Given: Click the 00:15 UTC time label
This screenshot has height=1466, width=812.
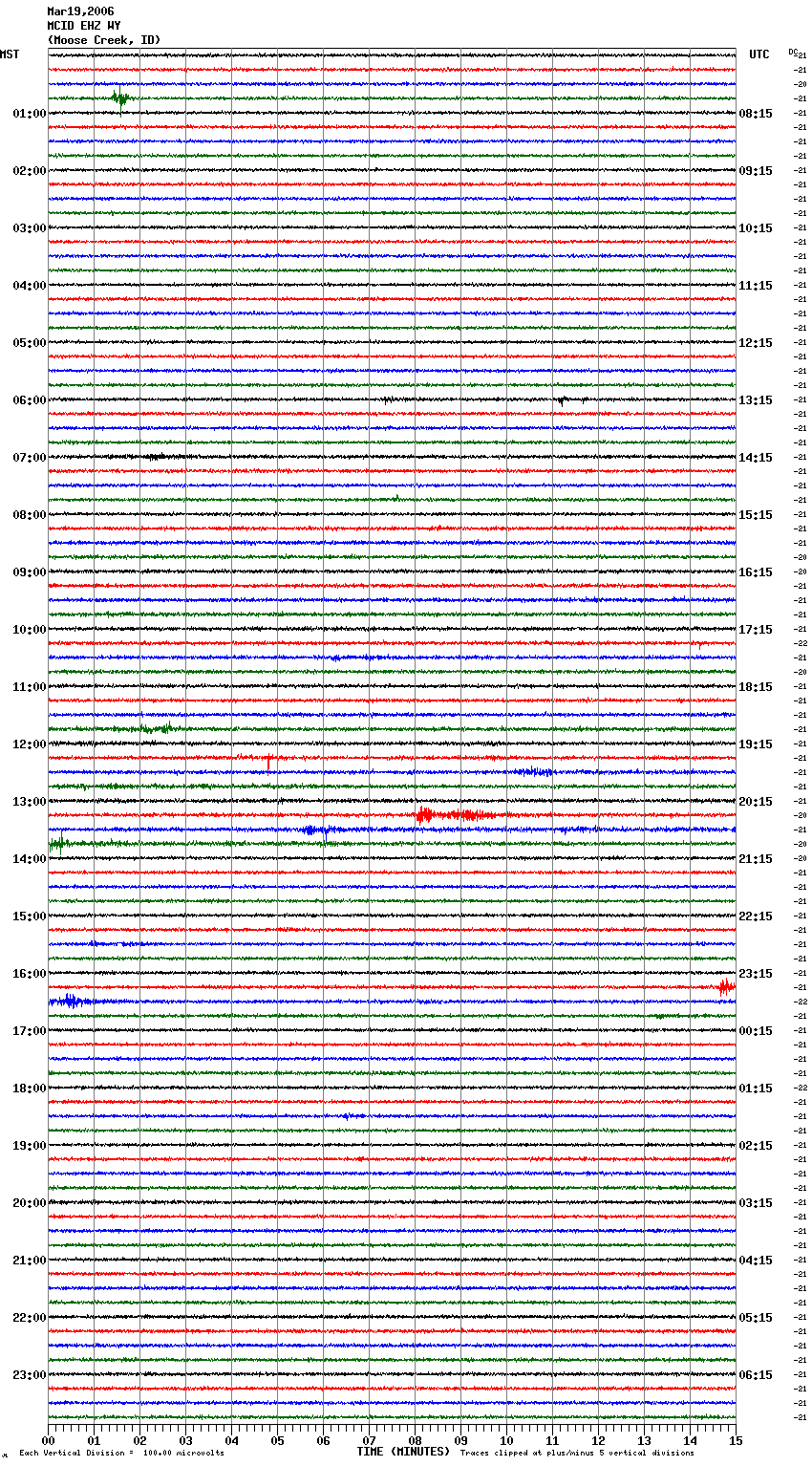Looking at the screenshot, I should (756, 1031).
